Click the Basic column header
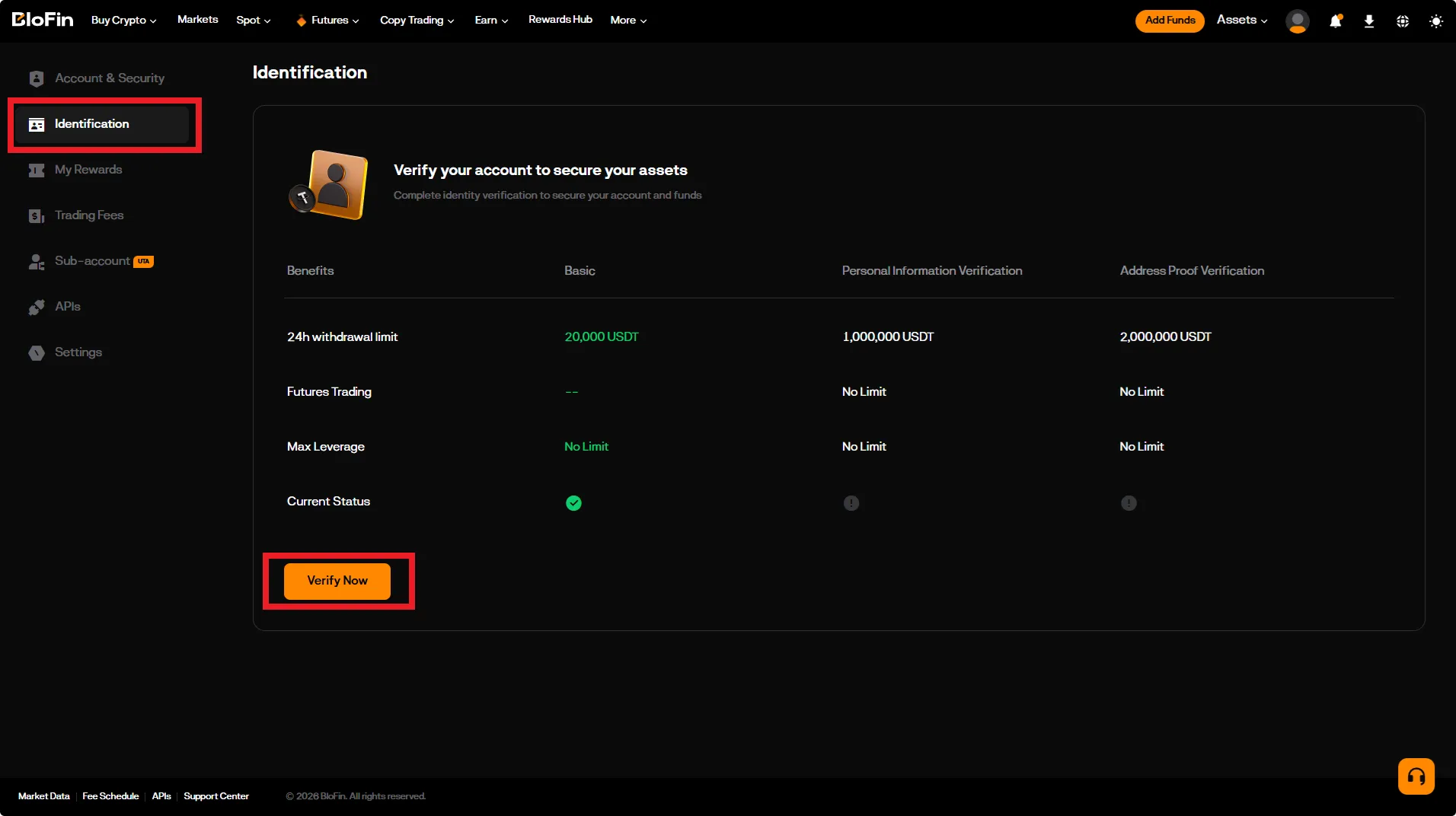The width and height of the screenshot is (1456, 816). tap(580, 270)
